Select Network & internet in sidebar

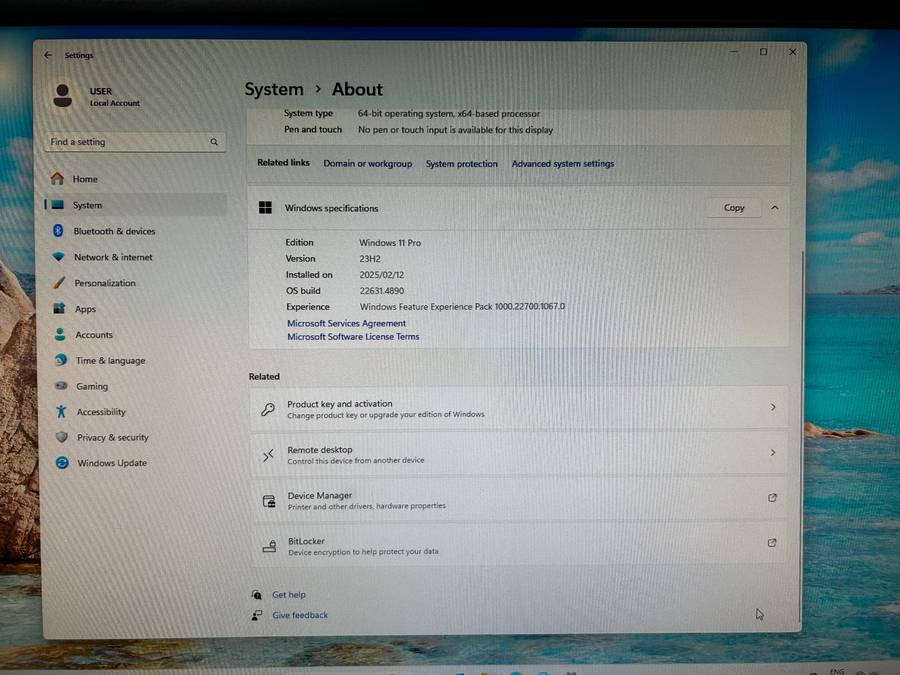click(113, 257)
